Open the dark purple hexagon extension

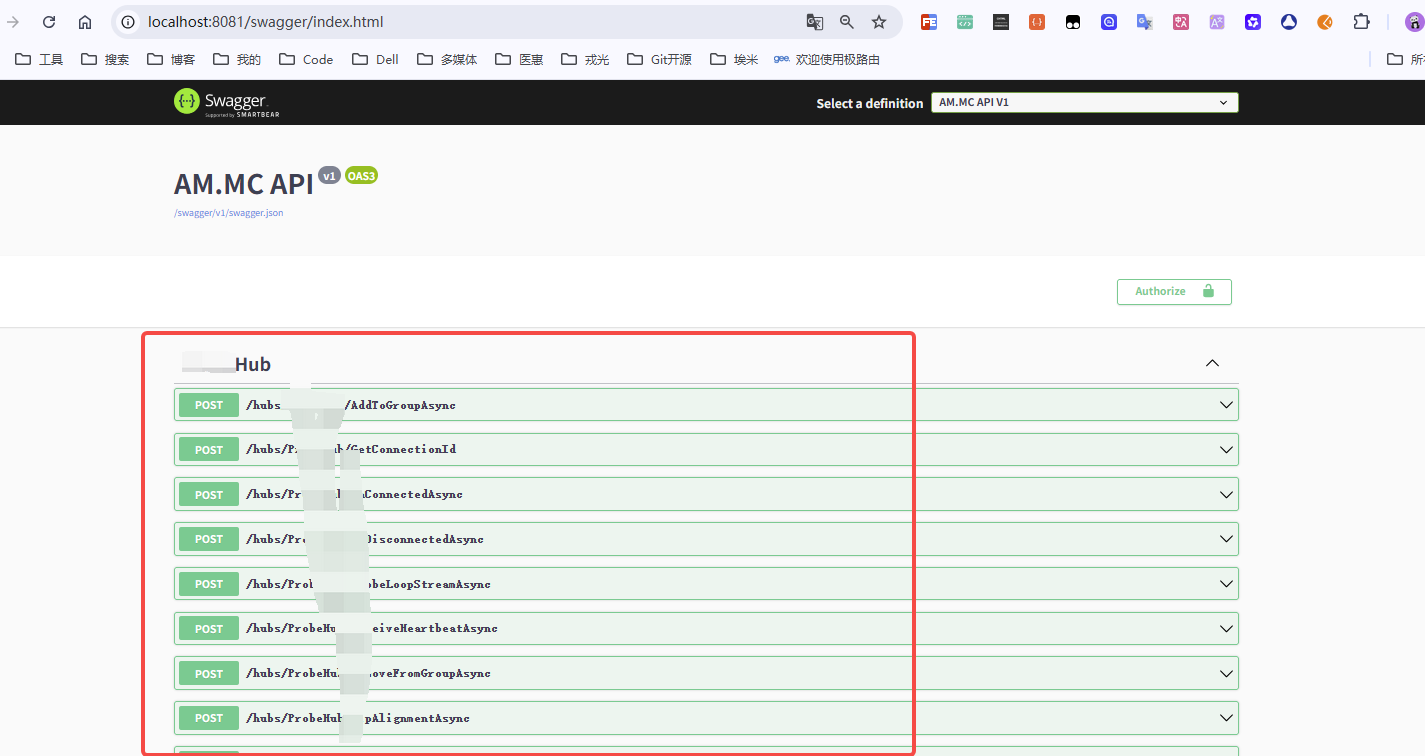click(1253, 22)
